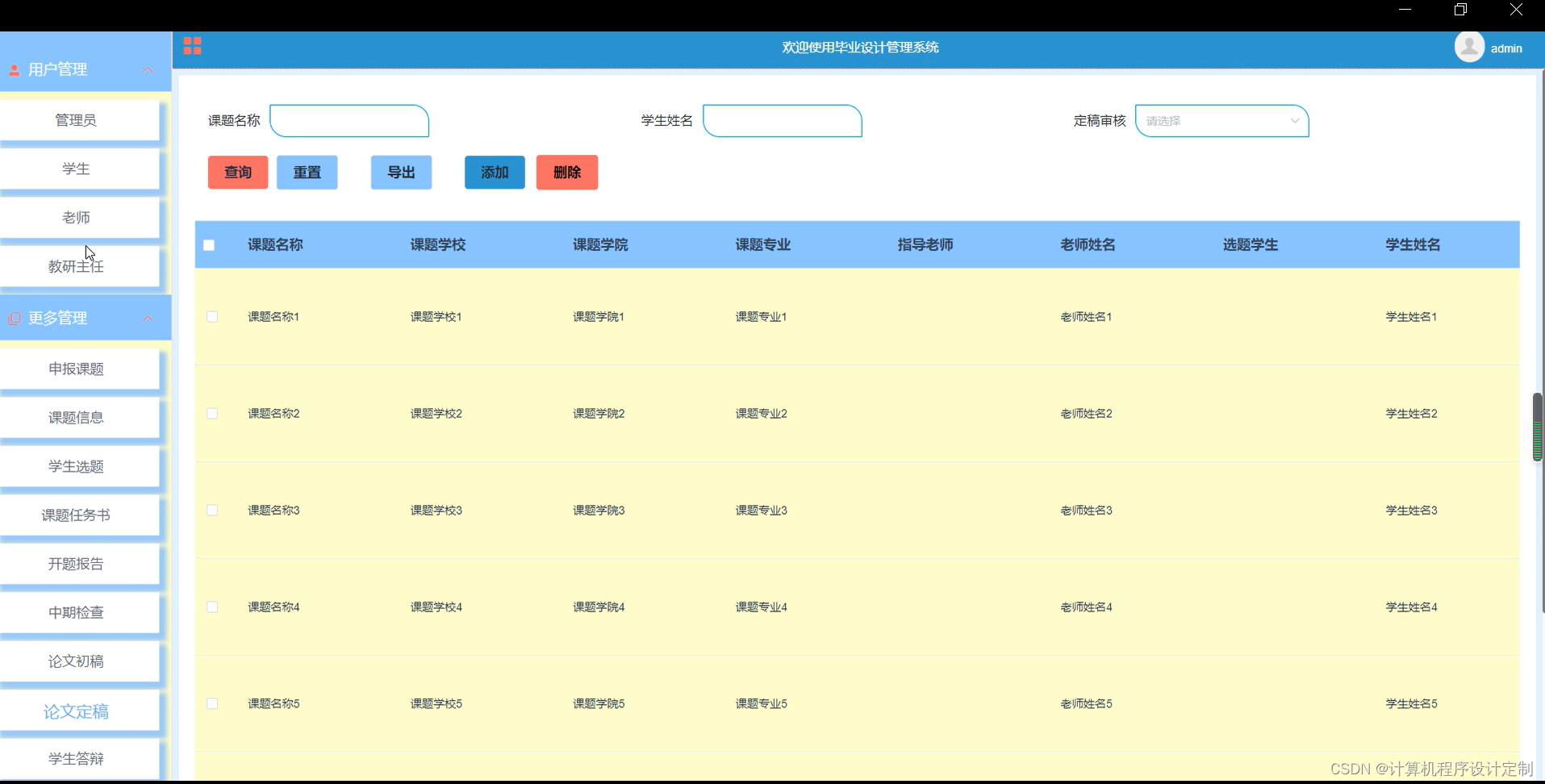The width and height of the screenshot is (1545, 784).
Task: Click the copy icon beside 更多管理
Action: (x=14, y=319)
